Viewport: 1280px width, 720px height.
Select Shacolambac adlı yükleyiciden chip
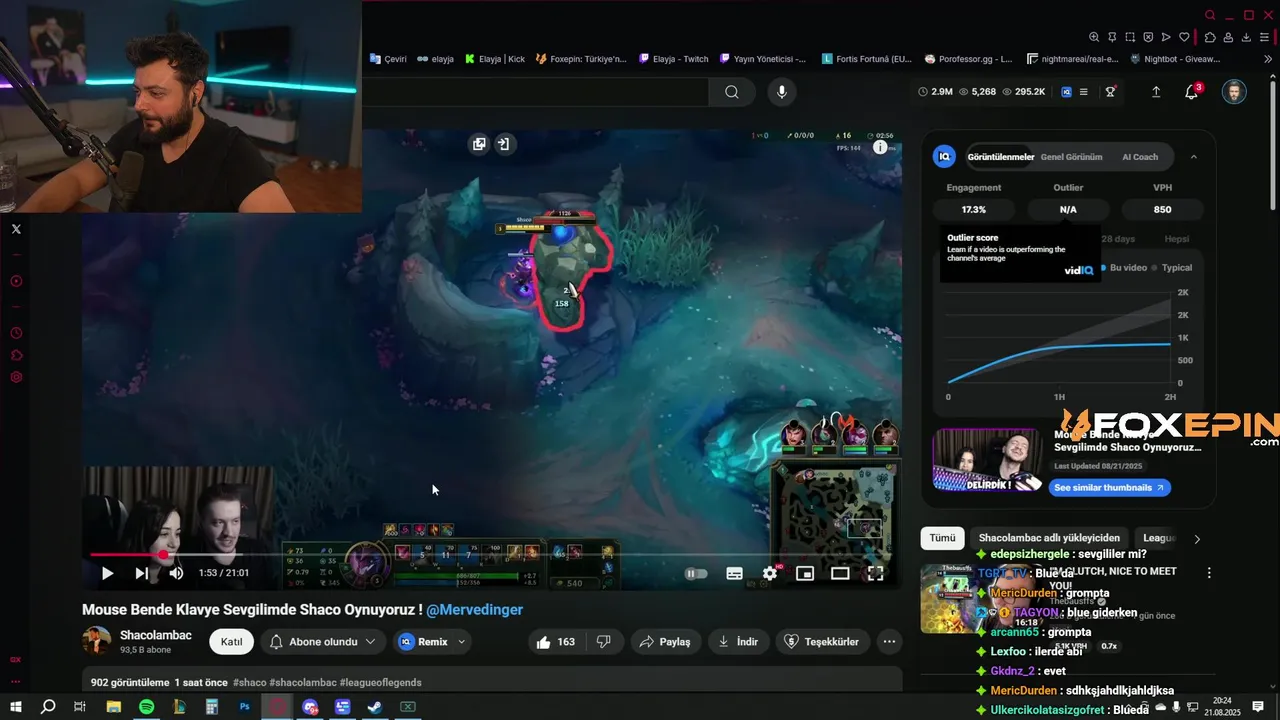(1049, 538)
